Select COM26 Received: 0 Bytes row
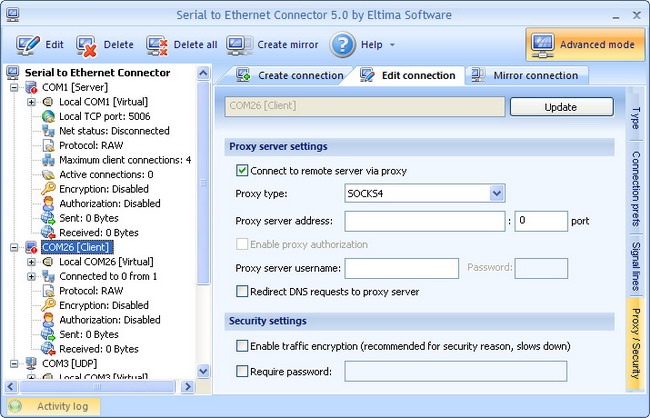Viewport: 650px width, 418px height. click(x=99, y=349)
